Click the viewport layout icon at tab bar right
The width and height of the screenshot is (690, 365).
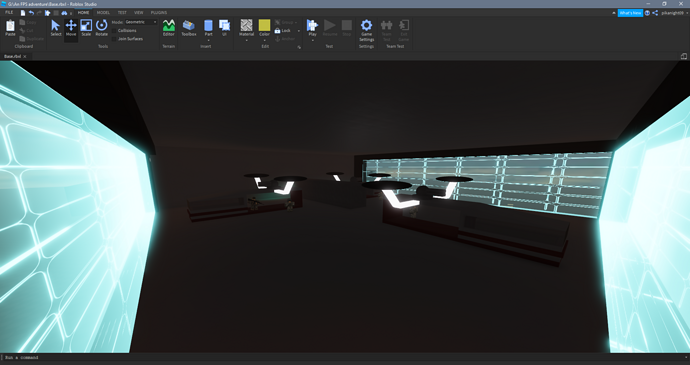pos(684,56)
